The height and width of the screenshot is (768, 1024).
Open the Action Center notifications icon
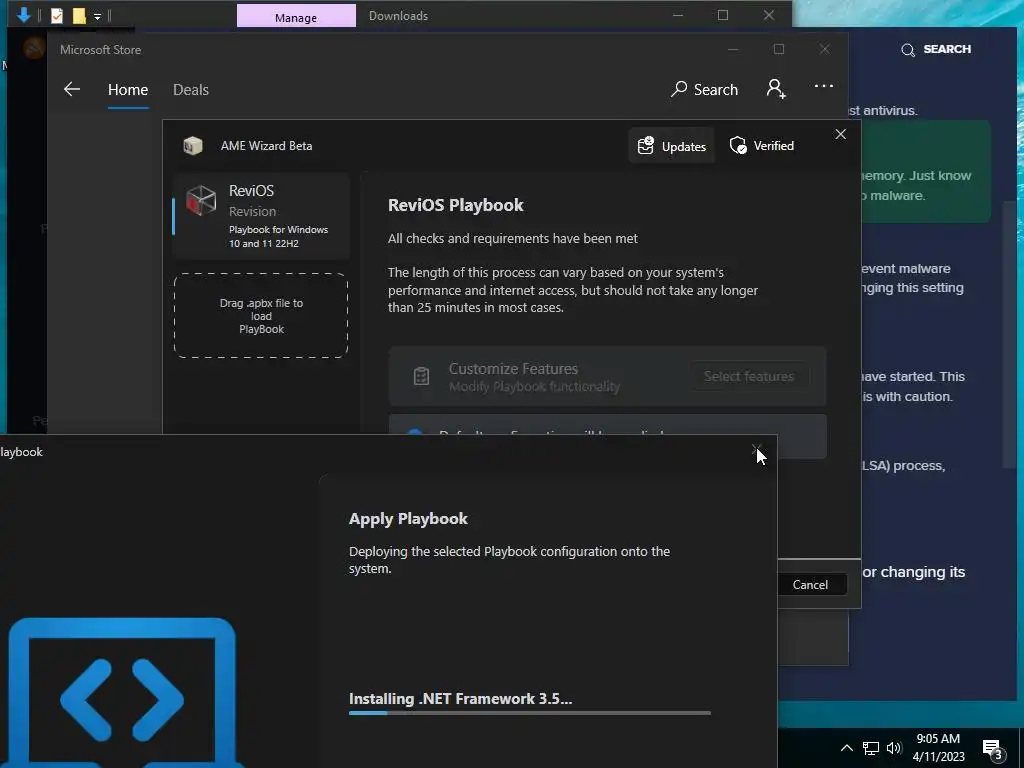tap(993, 749)
